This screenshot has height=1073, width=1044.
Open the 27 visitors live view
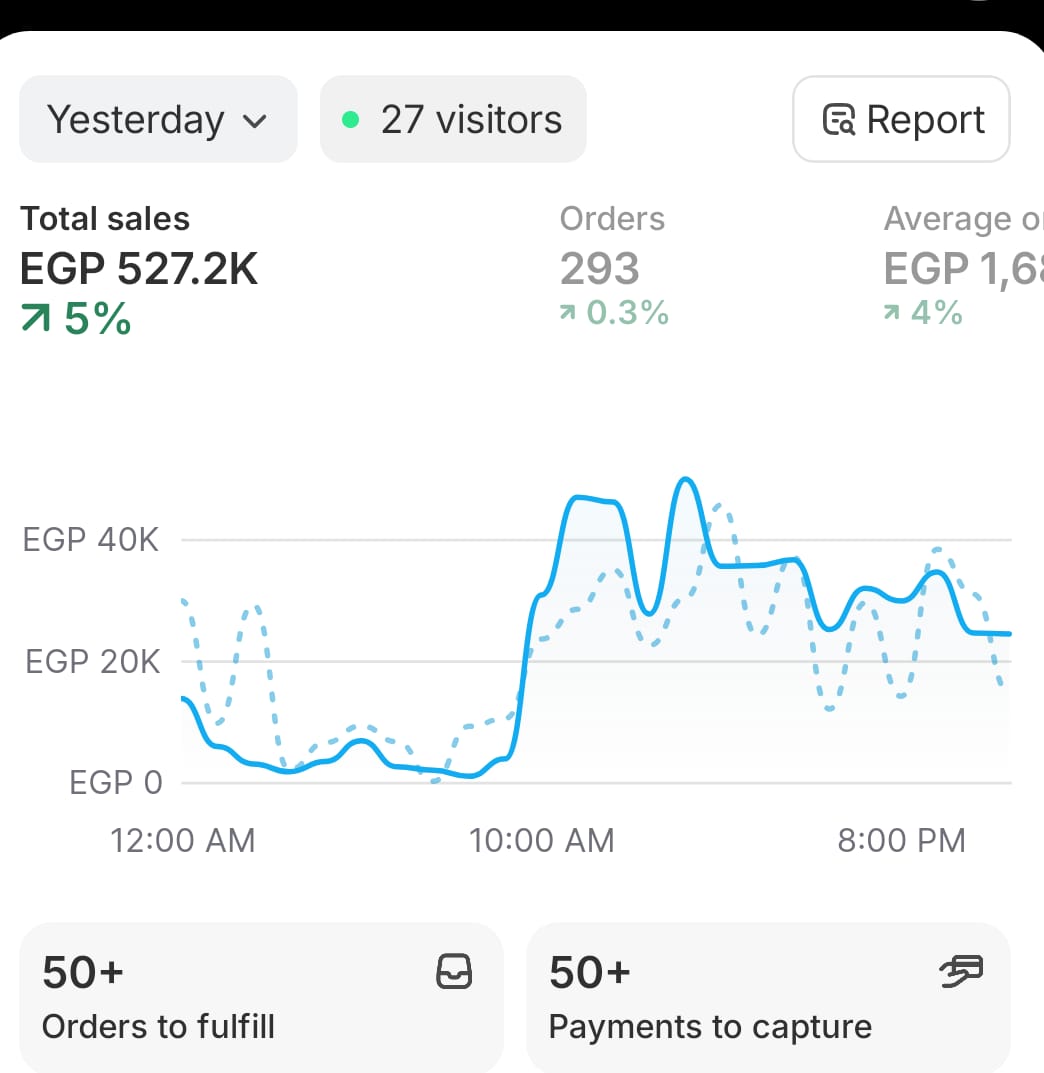(453, 120)
